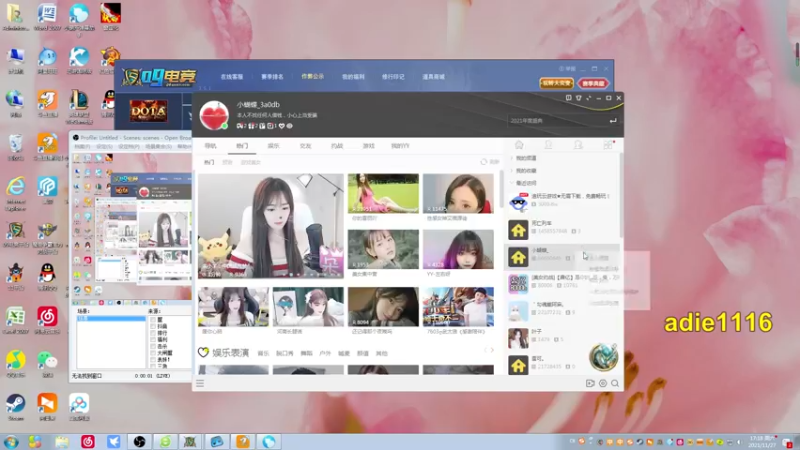The image size is (800, 450).
Task: Click the video camera icon at YY bottom bar
Action: [x=590, y=383]
